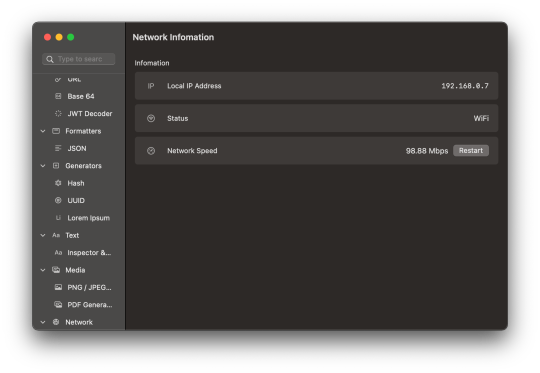Focus the Type to search field
Viewport: 540px width, 373px height.
click(x=79, y=59)
